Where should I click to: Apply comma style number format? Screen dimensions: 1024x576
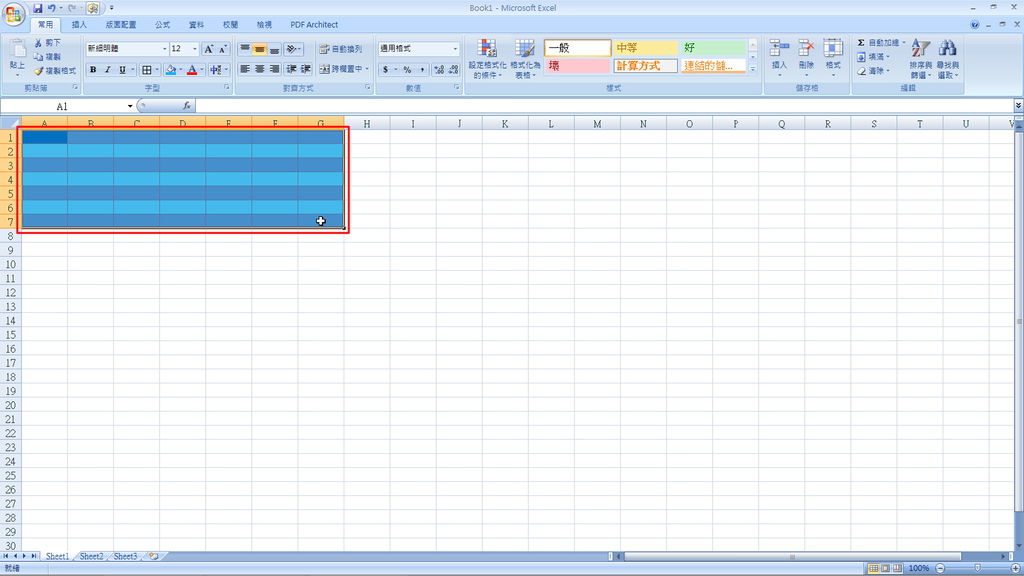click(422, 69)
